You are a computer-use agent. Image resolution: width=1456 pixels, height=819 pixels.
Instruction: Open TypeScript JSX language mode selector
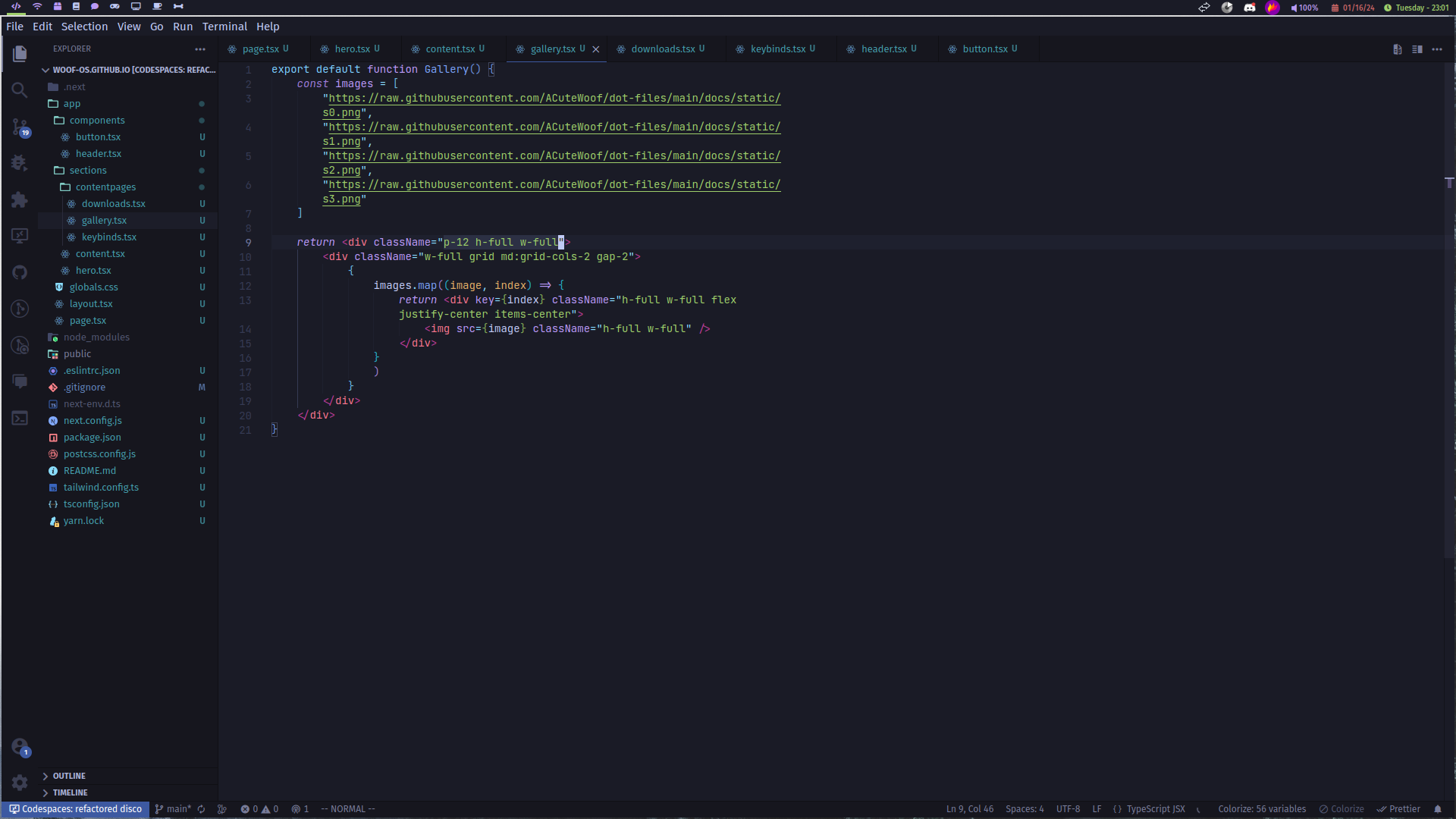[x=1155, y=809]
